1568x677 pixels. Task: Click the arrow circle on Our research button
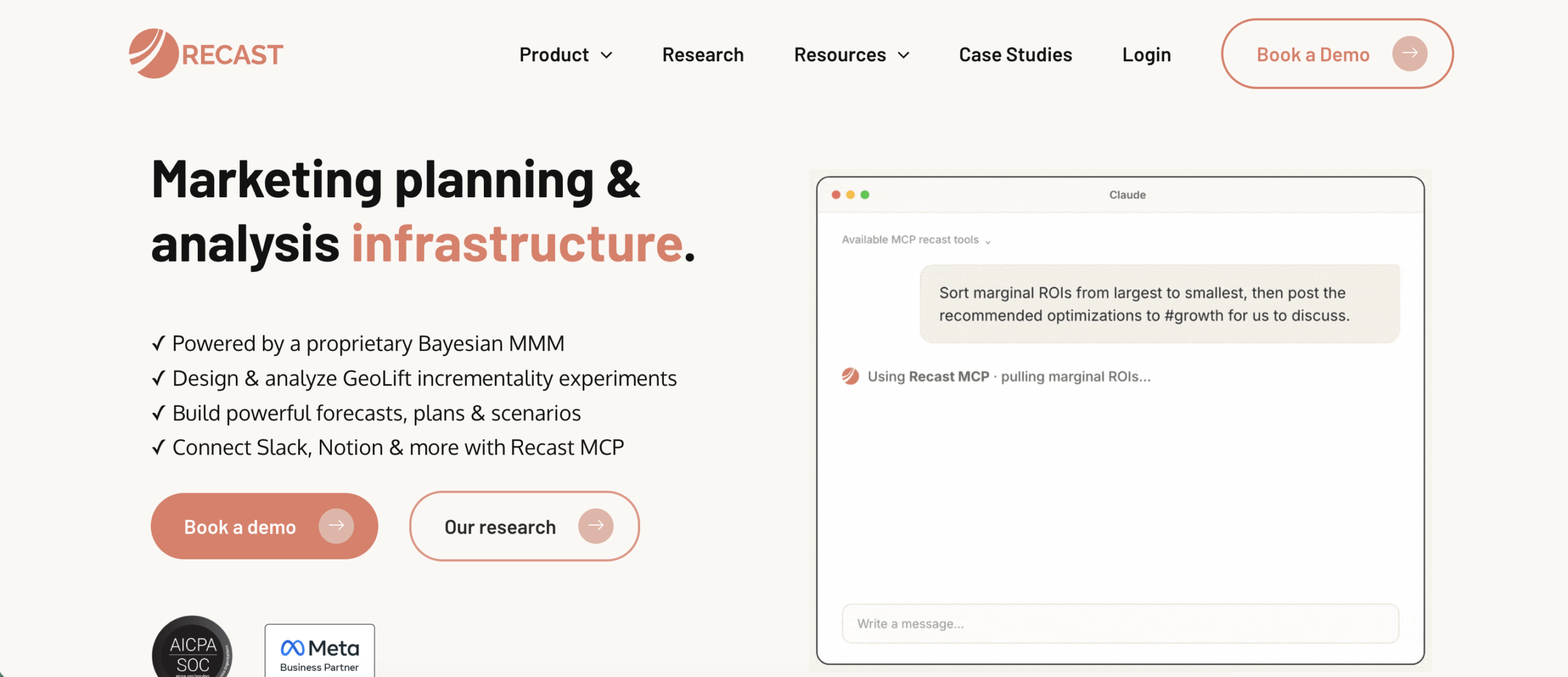596,526
